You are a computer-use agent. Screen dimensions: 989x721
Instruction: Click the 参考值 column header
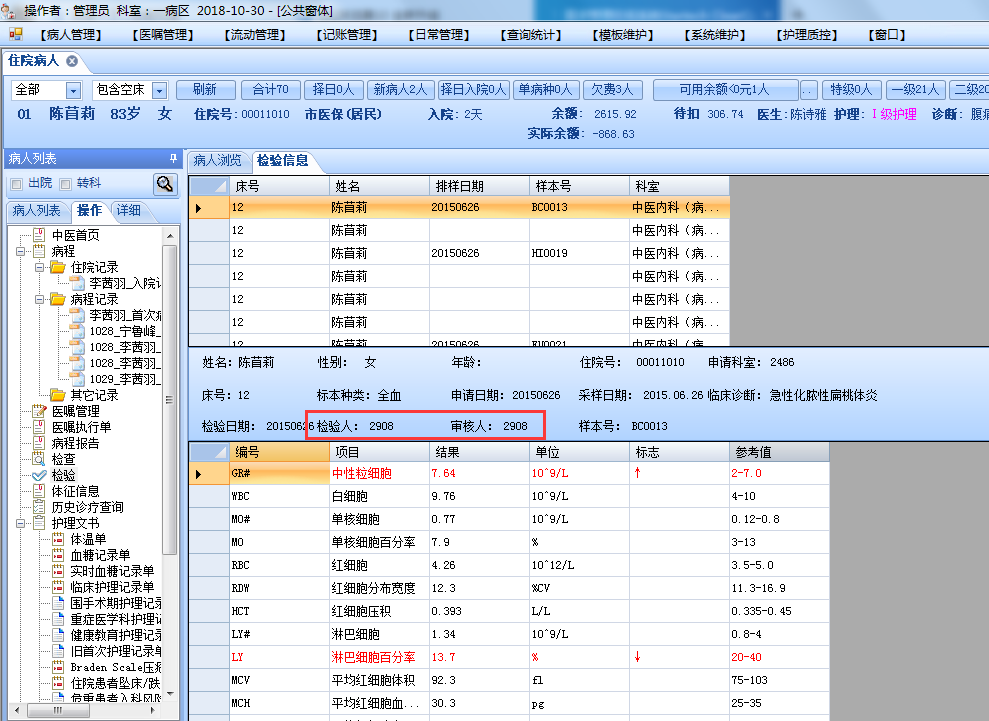click(779, 452)
